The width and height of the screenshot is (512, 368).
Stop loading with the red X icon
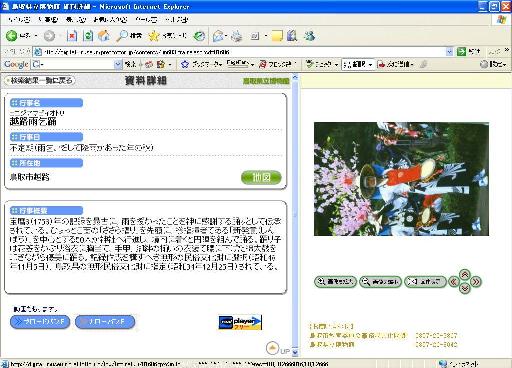(x=72, y=36)
